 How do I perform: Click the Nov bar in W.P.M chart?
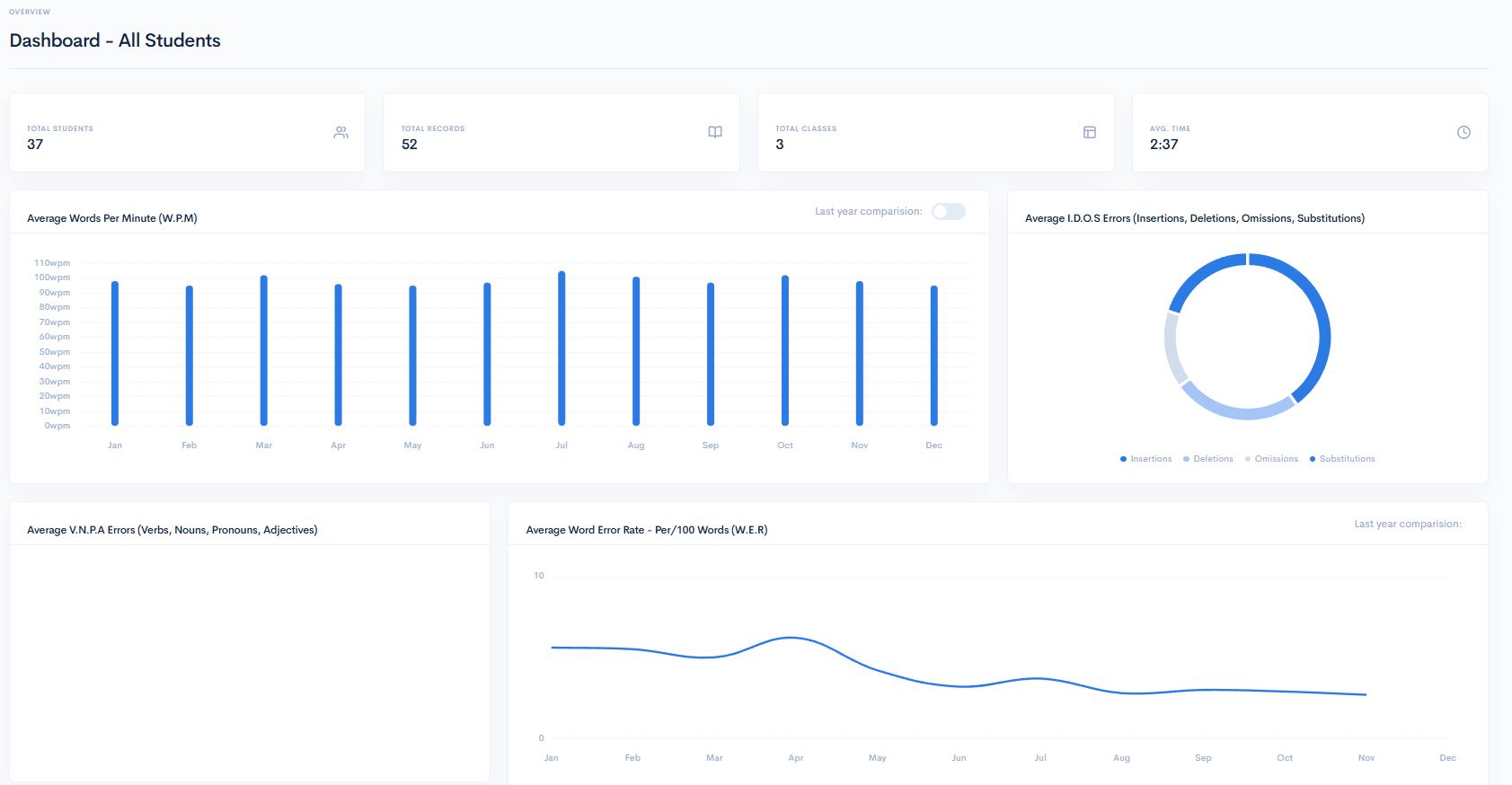(860, 353)
